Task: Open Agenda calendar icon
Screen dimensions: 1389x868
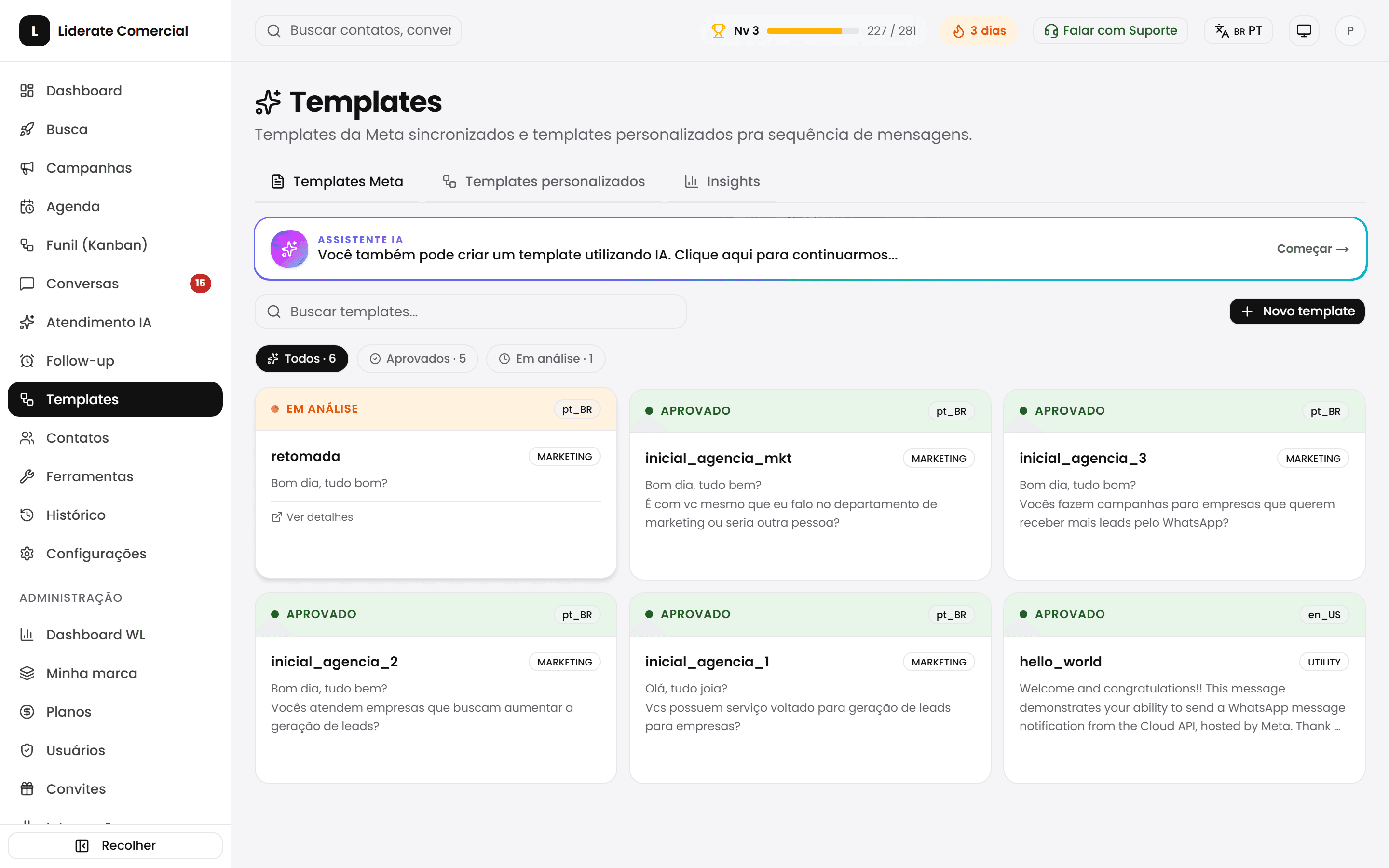Action: coord(27,207)
